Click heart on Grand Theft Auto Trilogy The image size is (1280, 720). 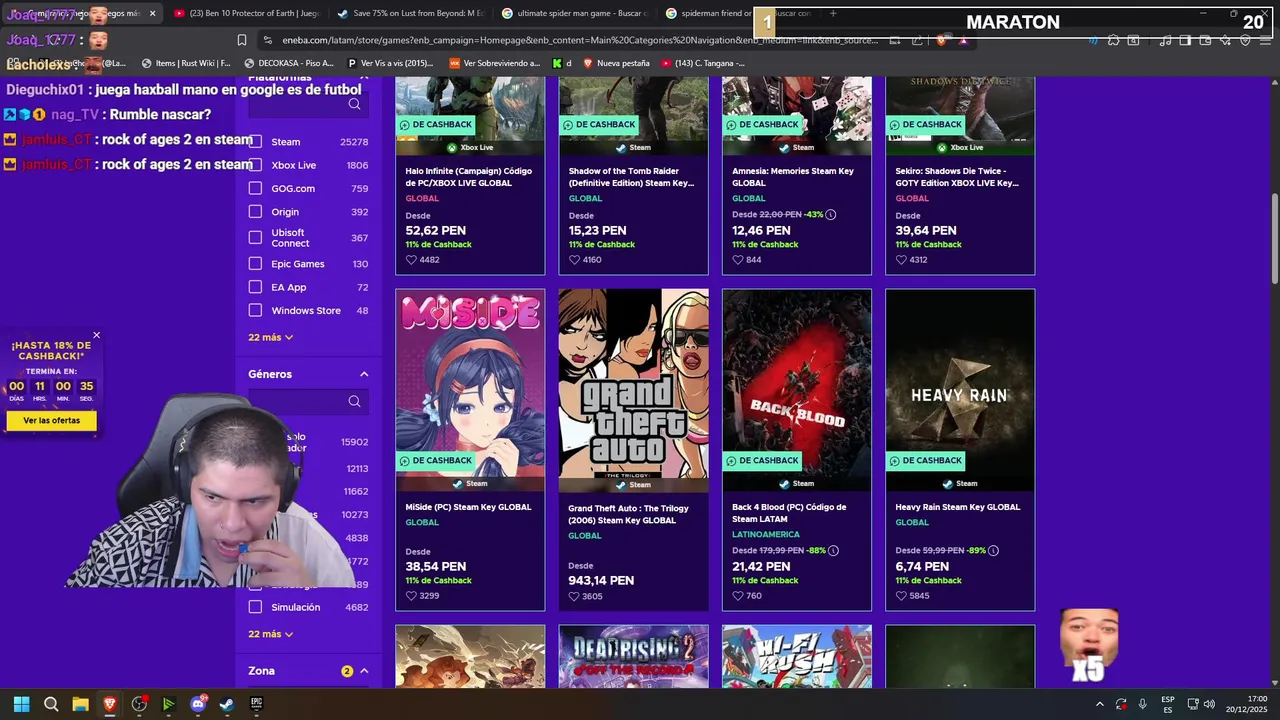[x=574, y=596]
